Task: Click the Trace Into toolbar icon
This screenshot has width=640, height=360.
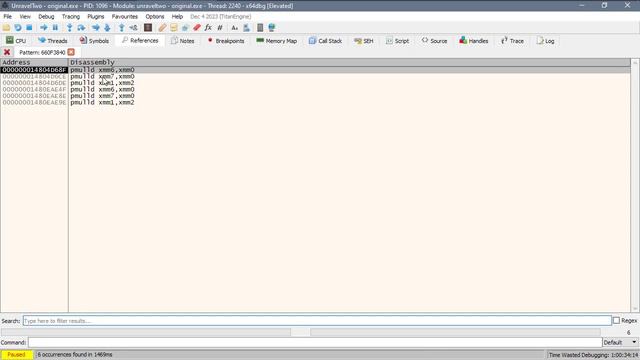Action: pyautogui.click(x=96, y=28)
